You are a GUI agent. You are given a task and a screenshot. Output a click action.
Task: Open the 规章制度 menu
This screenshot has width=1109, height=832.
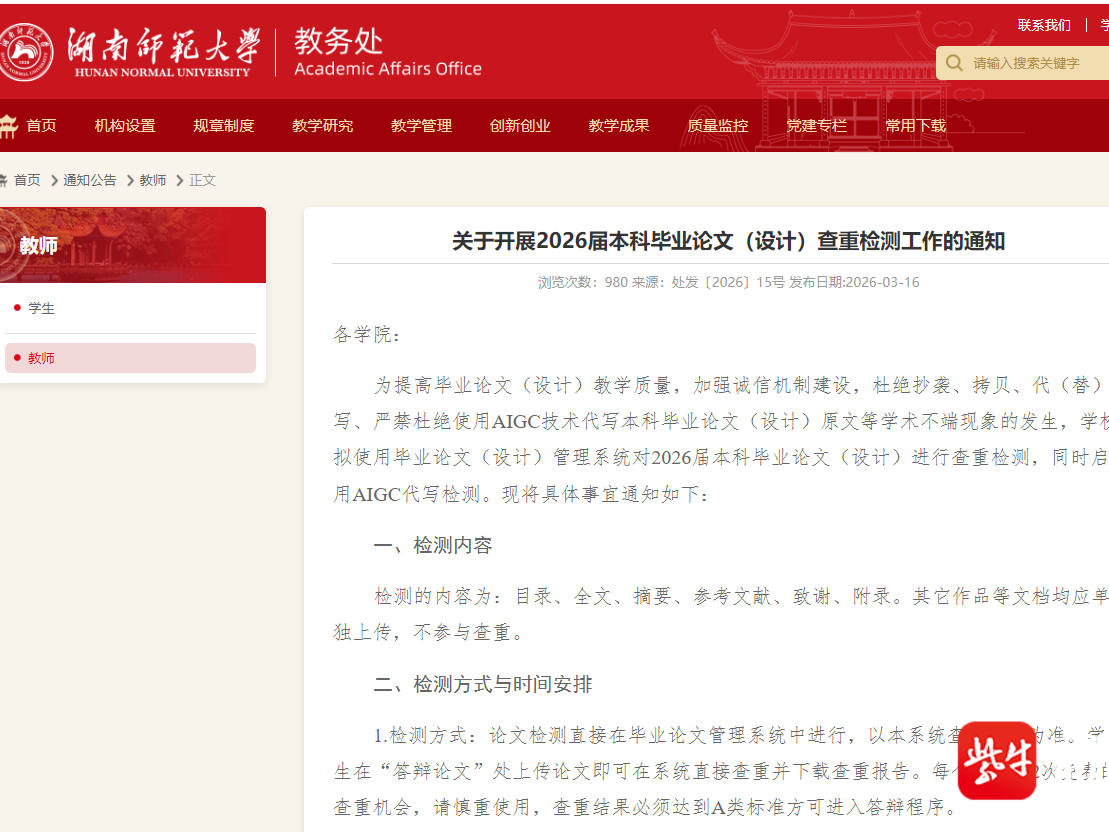coord(224,126)
